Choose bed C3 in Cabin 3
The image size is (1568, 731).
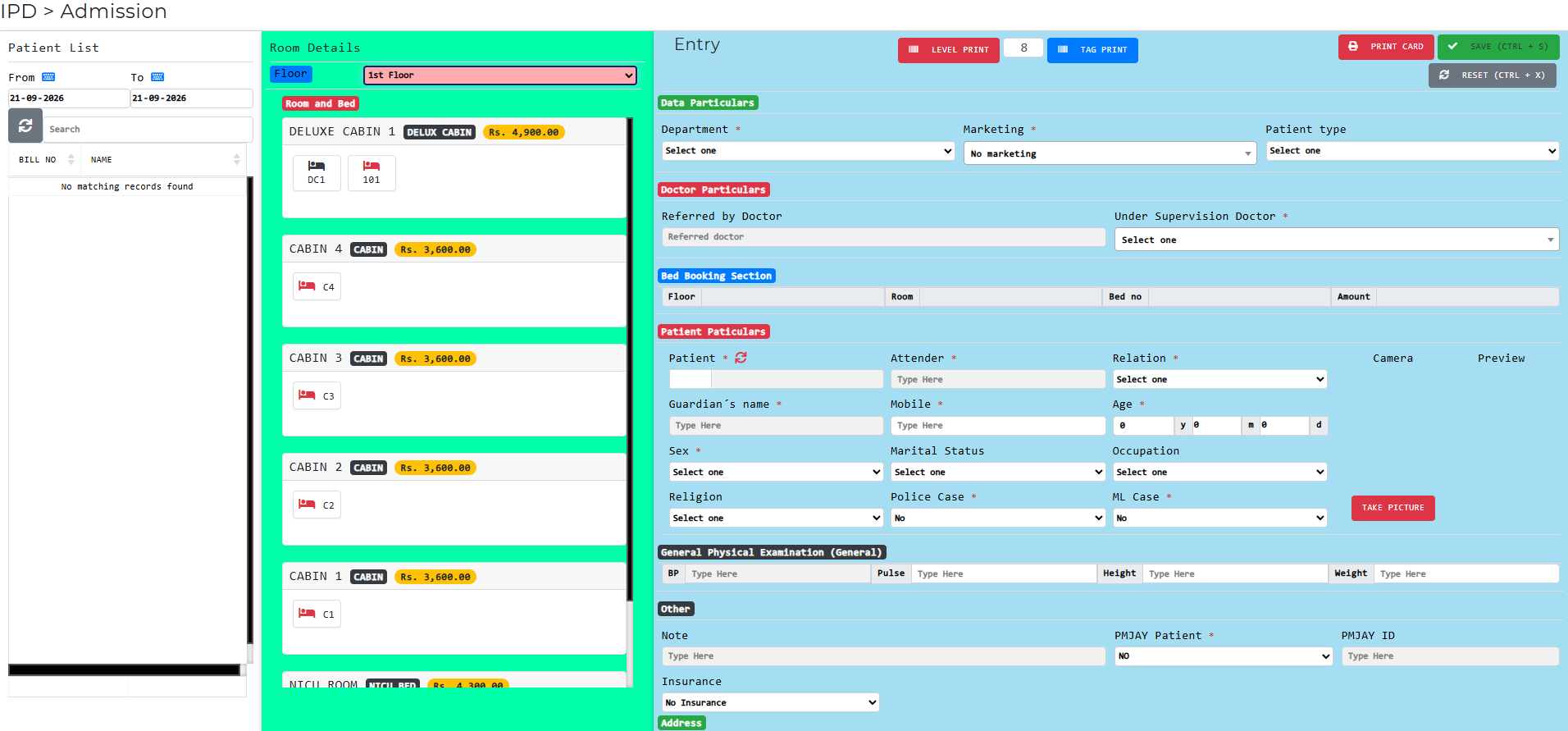click(x=317, y=395)
